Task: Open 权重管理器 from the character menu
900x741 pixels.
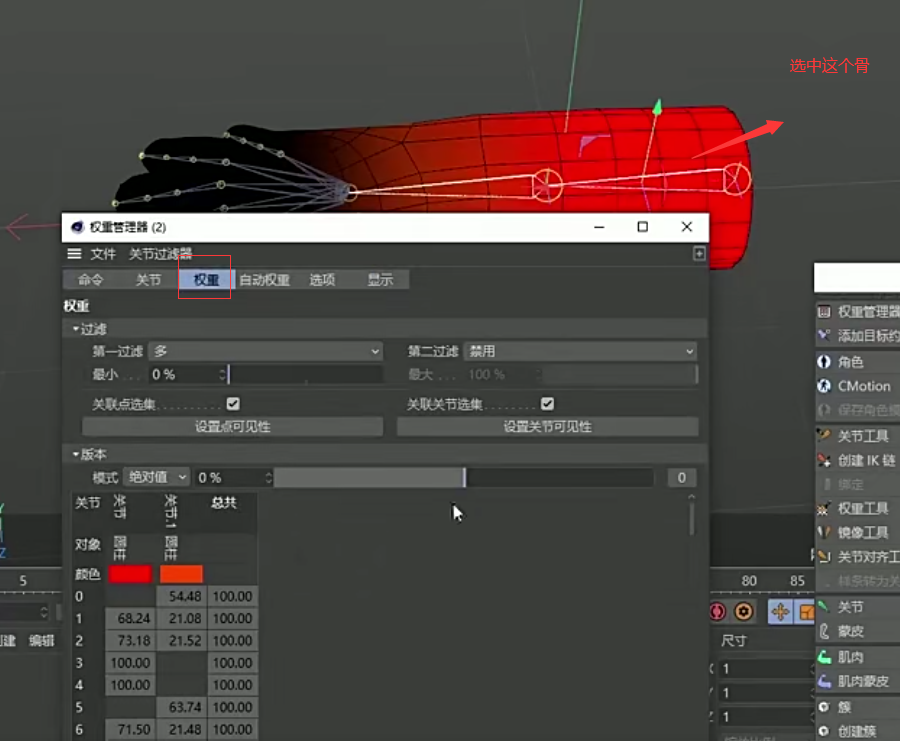Action: click(858, 312)
